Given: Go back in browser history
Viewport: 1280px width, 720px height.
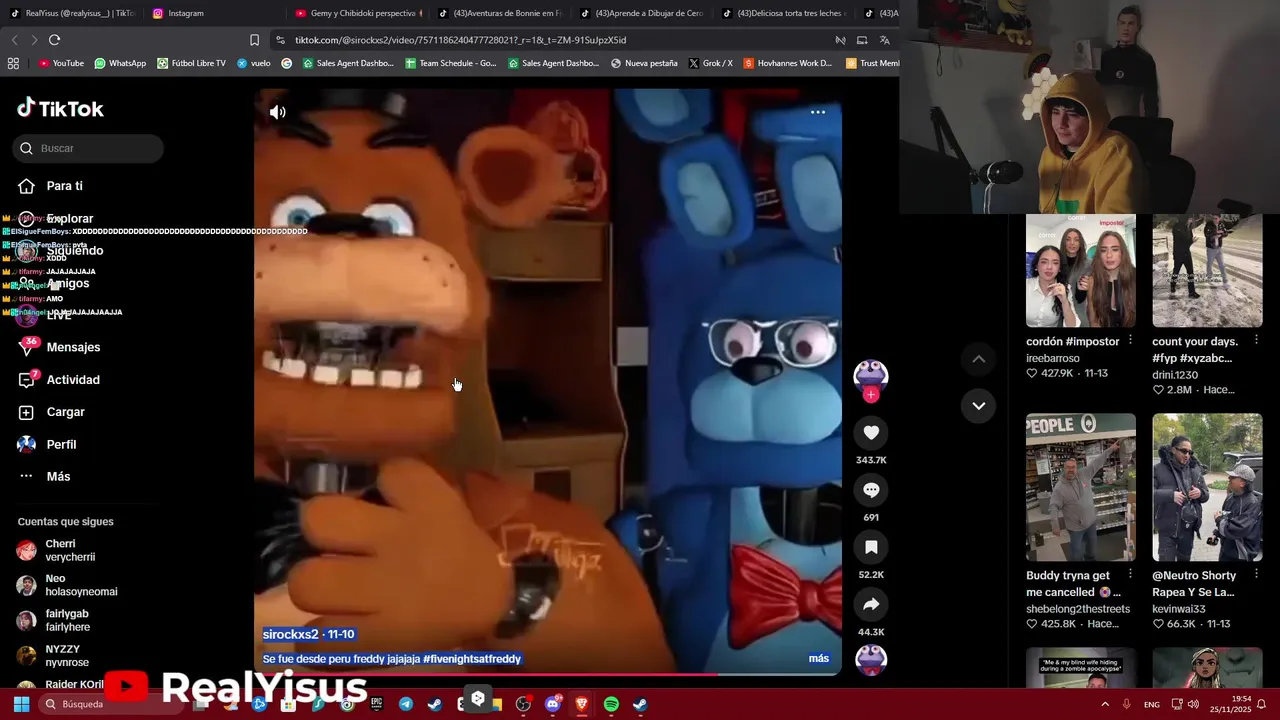Looking at the screenshot, I should 14,40.
